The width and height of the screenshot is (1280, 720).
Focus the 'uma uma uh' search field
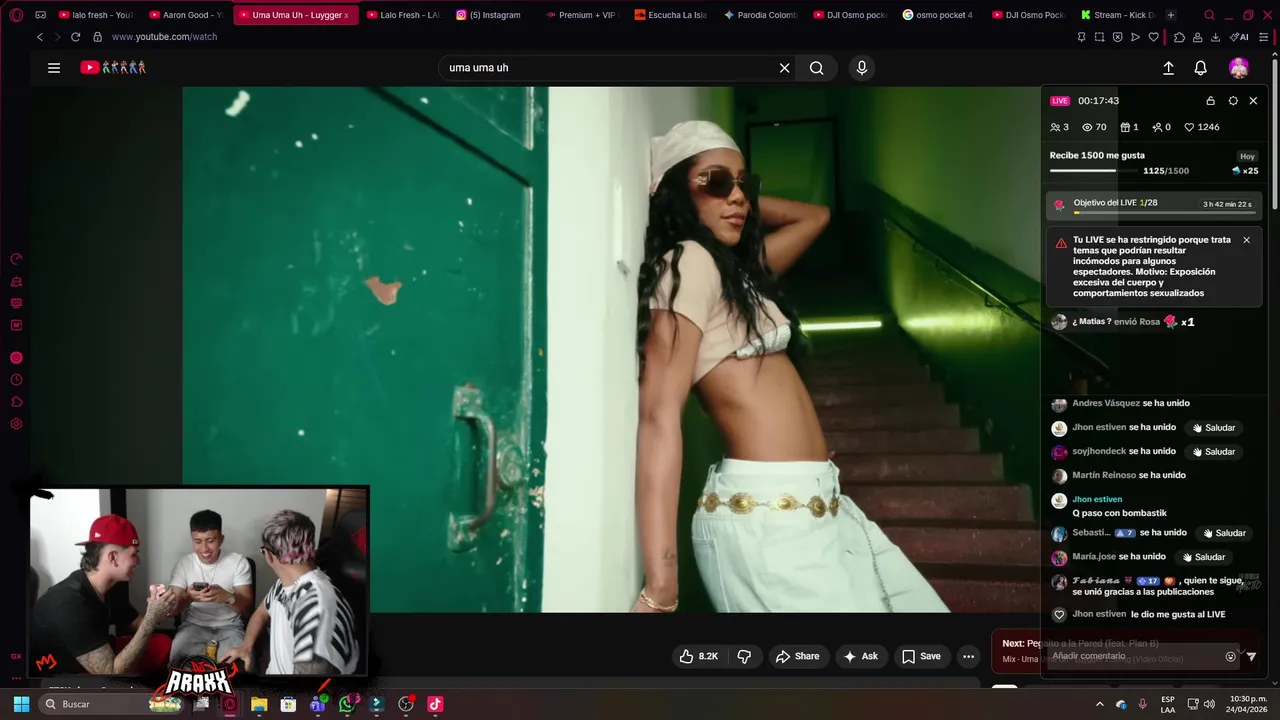(x=606, y=68)
